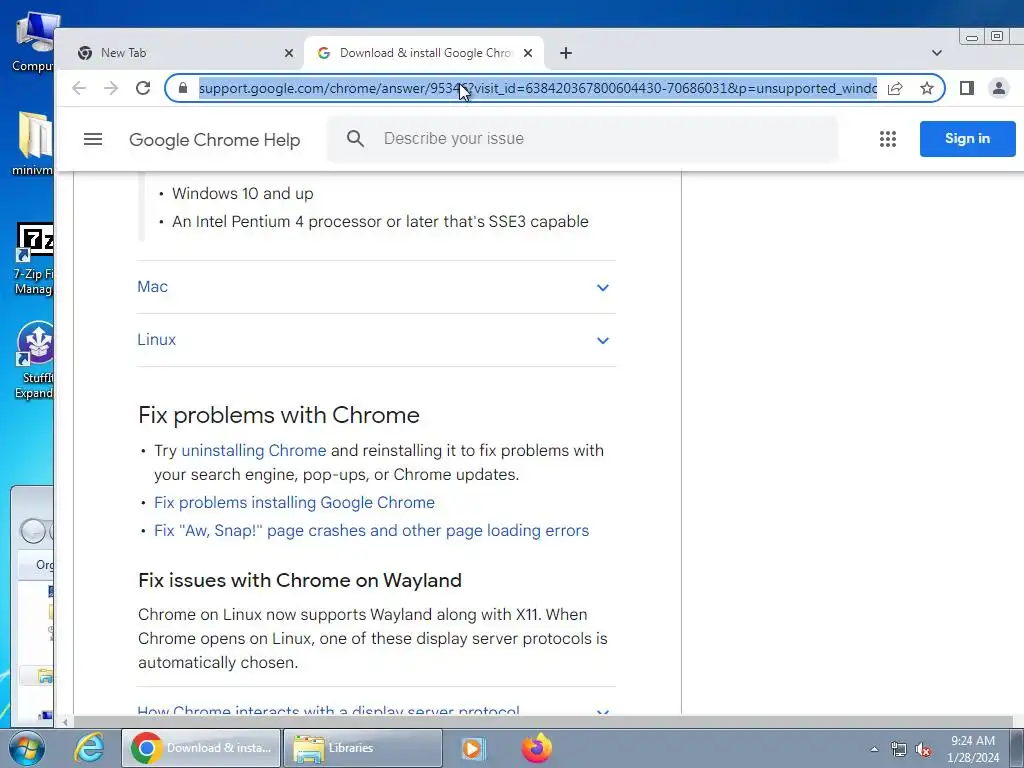
Task: Click the Fix problems with Chrome heading
Action: 279,415
